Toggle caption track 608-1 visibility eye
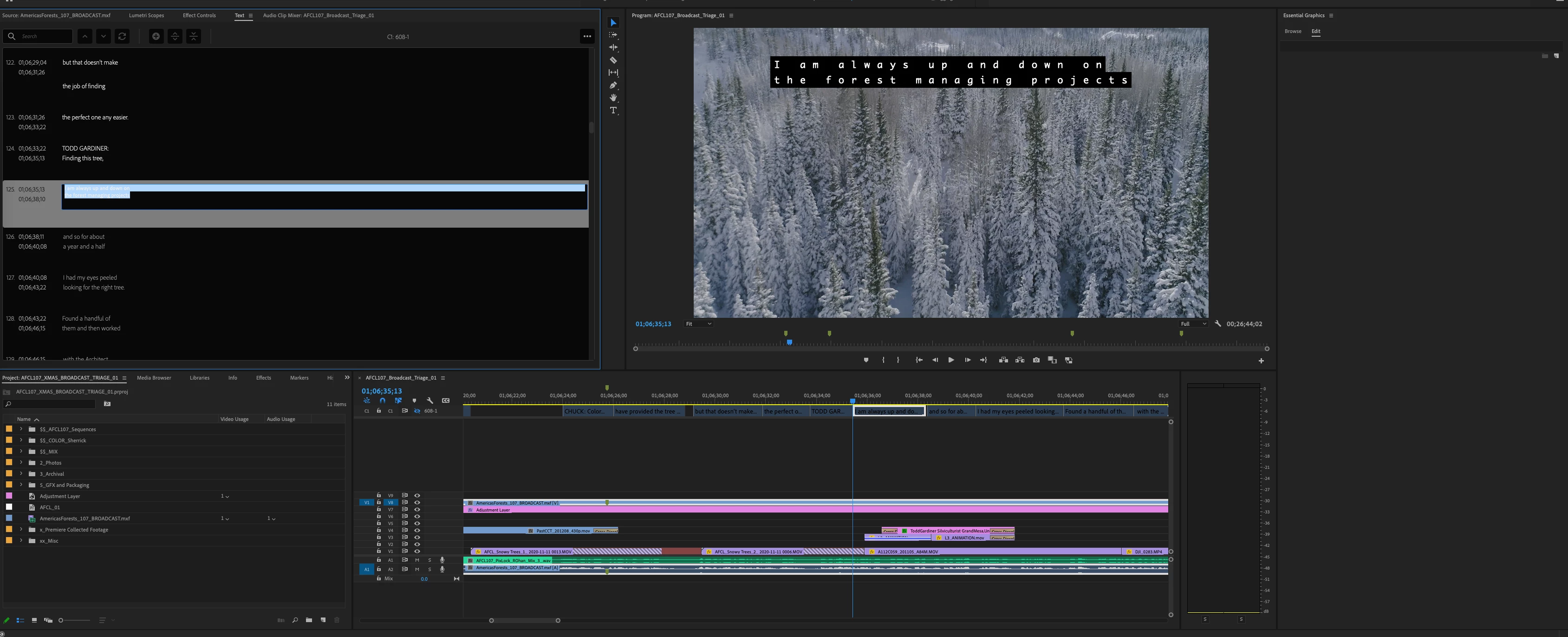 (x=417, y=411)
